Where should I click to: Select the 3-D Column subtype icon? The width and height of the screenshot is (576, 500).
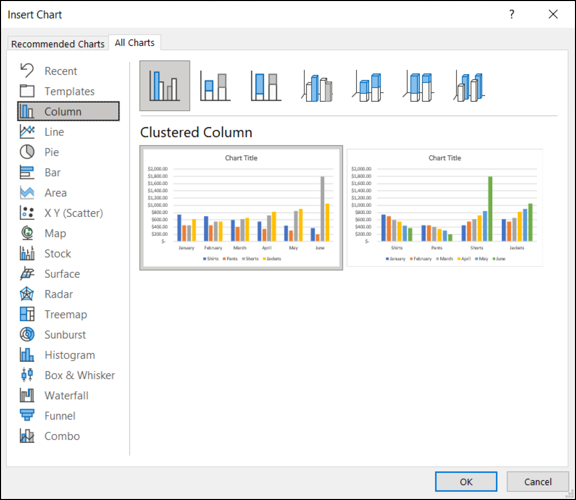[x=469, y=86]
